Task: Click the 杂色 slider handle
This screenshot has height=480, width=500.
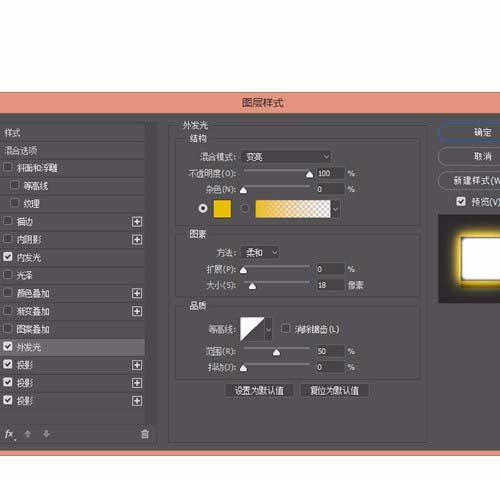Action: tap(244, 190)
